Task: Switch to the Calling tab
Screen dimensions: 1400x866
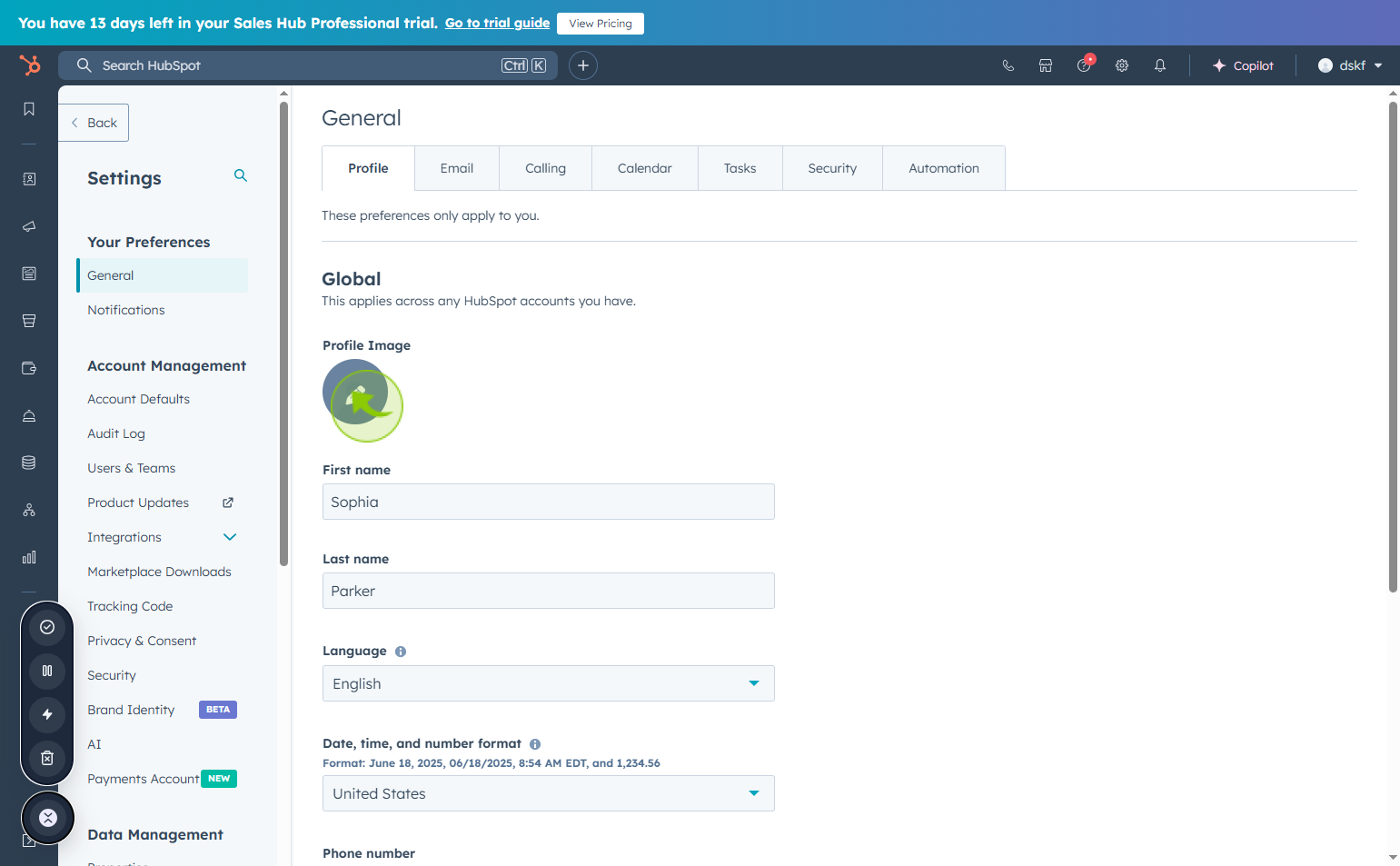Action: point(545,168)
